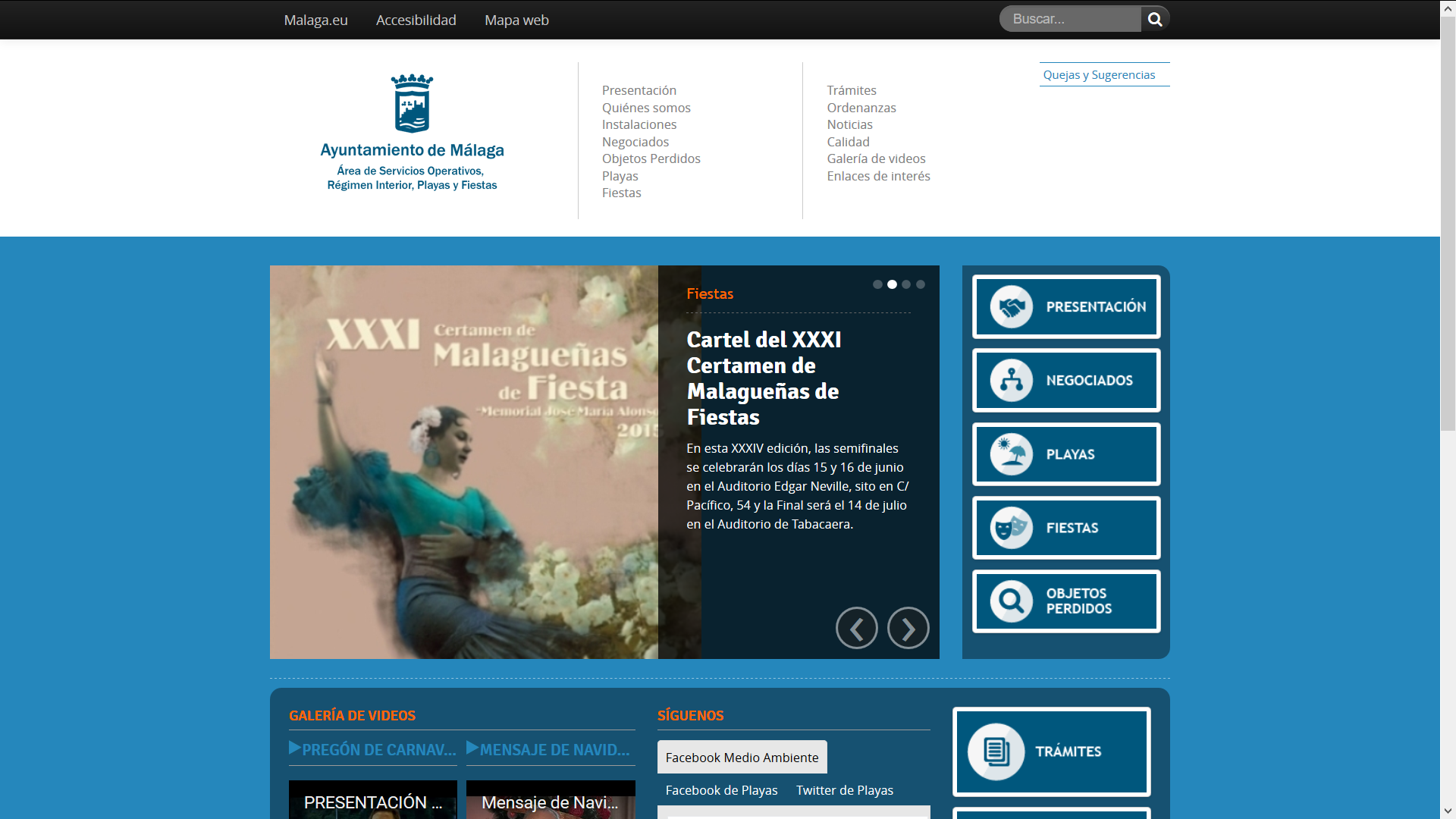The image size is (1456, 819).
Task: Open the Fiestas theater masks icon tile
Action: click(x=1066, y=527)
